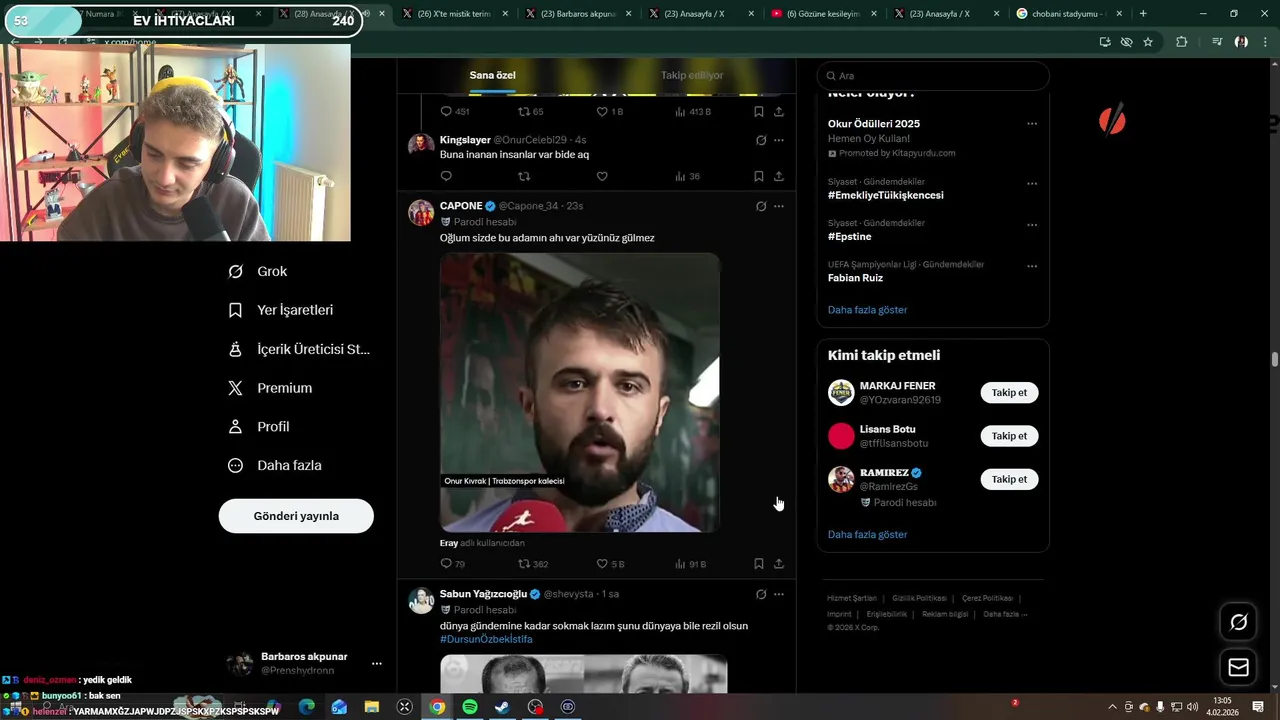Open File Explorer from the taskbar
Image resolution: width=1280 pixels, height=720 pixels.
372,707
